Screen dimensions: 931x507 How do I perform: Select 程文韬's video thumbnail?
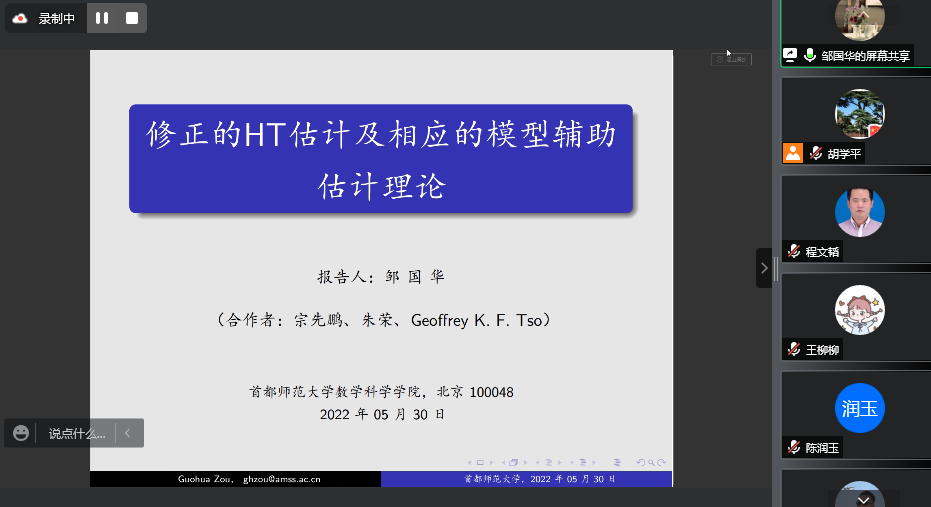pos(860,212)
